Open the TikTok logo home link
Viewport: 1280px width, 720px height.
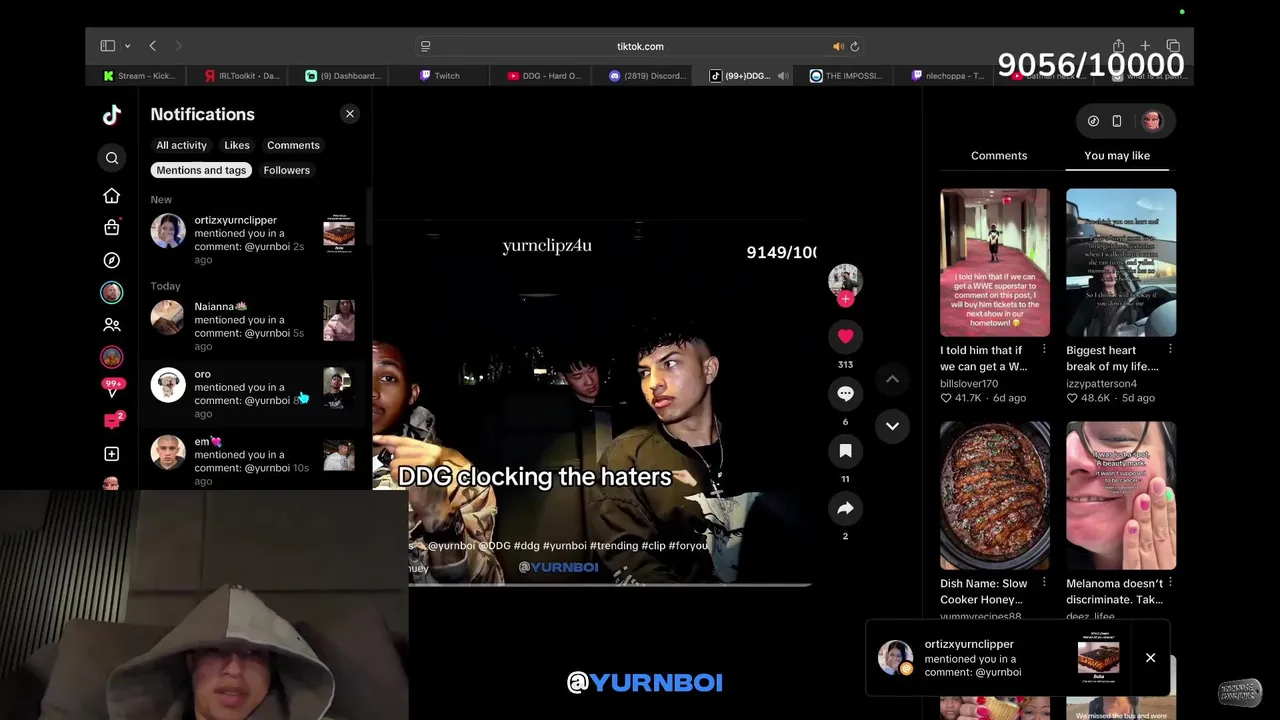coord(112,115)
